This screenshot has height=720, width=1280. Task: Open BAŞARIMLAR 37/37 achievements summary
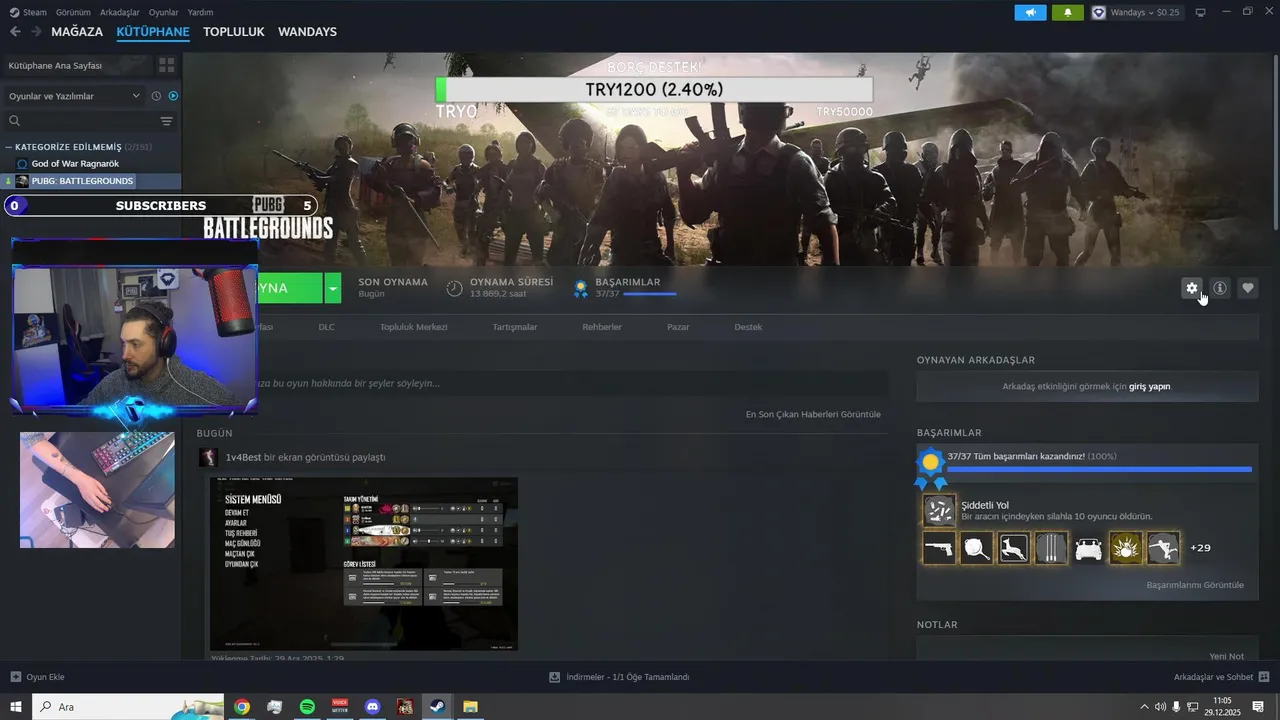click(625, 288)
